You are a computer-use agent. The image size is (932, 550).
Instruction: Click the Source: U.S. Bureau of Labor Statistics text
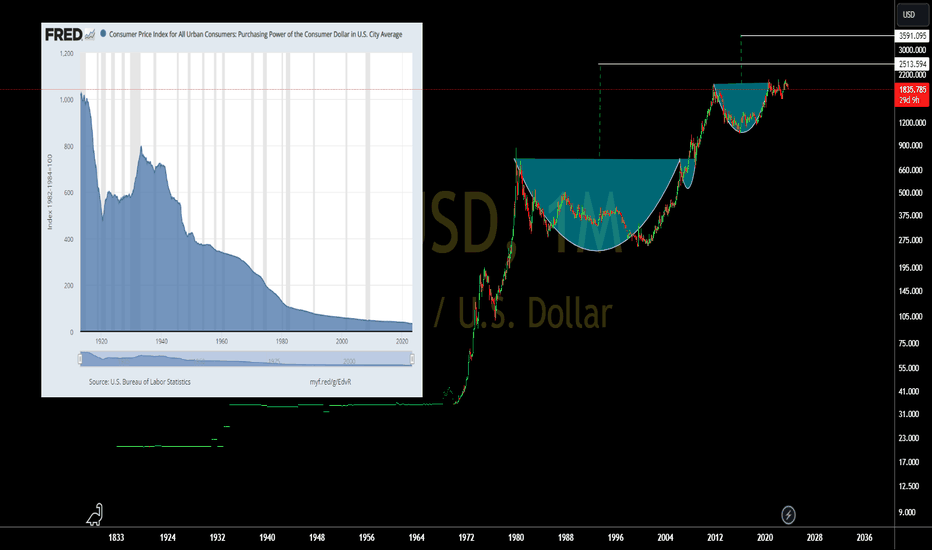tap(140, 382)
